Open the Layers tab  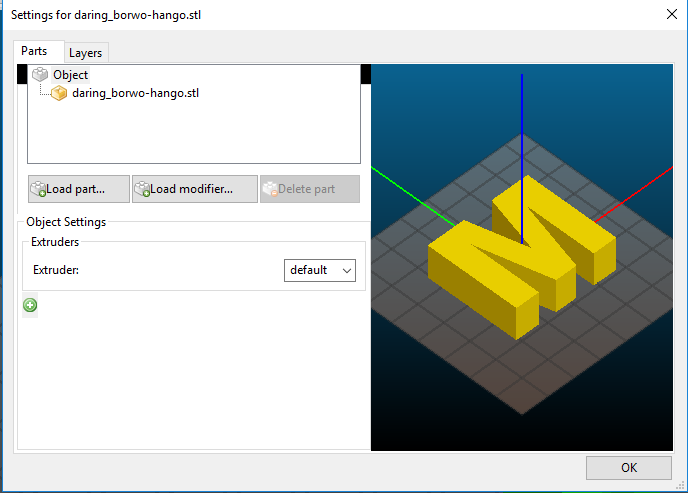85,53
